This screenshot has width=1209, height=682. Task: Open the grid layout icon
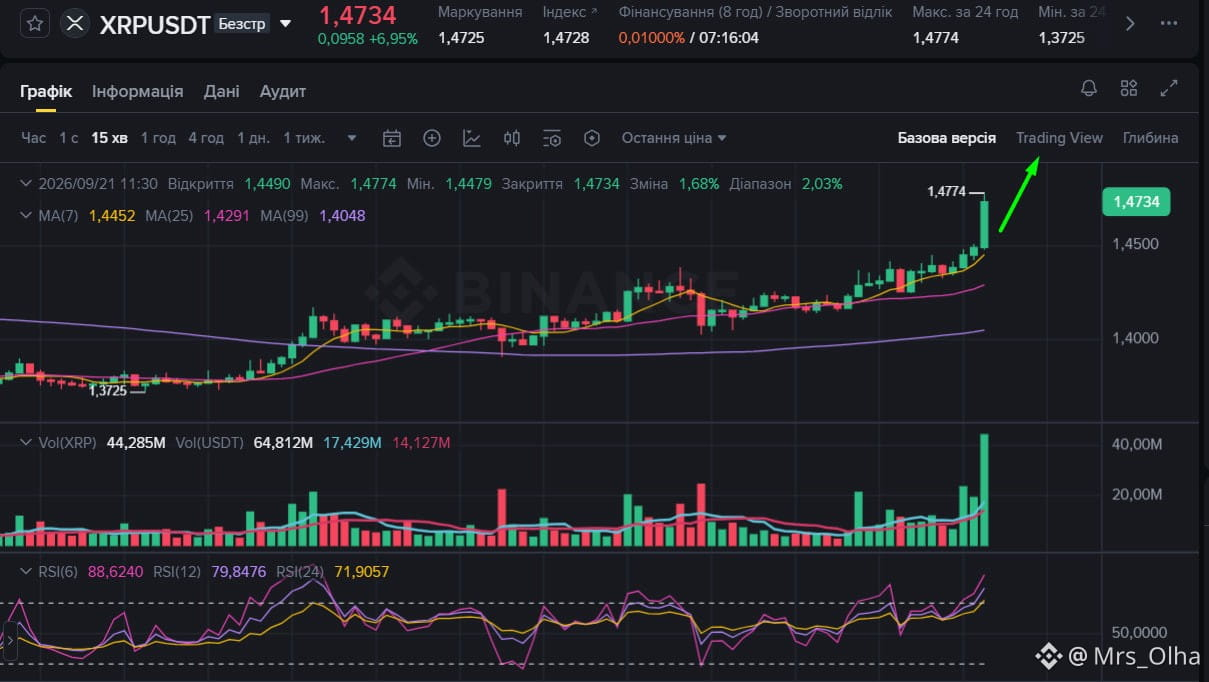tap(1129, 88)
